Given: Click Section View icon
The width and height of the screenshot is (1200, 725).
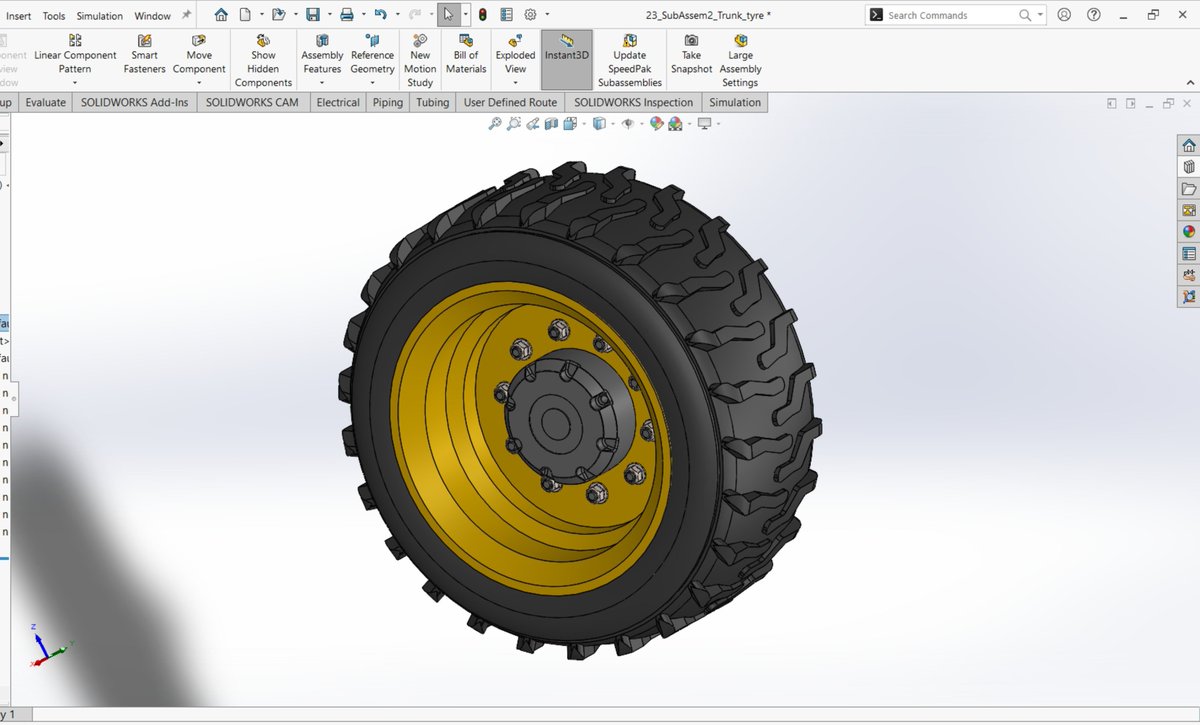Looking at the screenshot, I should click(552, 124).
